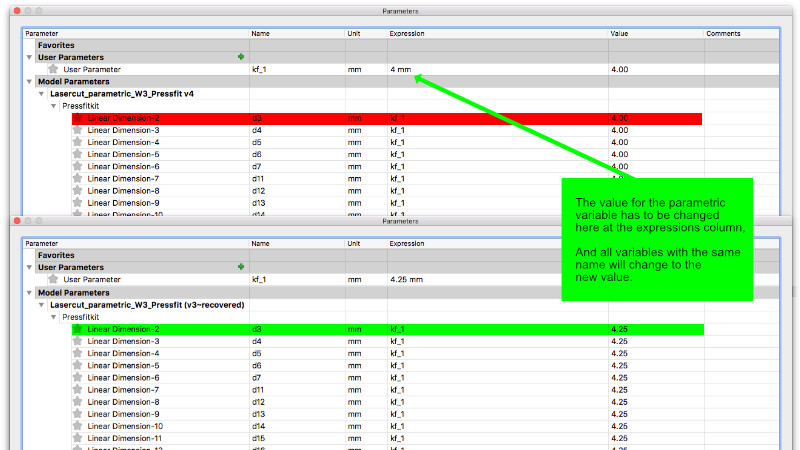Click Name column header in lower window

pyautogui.click(x=260, y=244)
